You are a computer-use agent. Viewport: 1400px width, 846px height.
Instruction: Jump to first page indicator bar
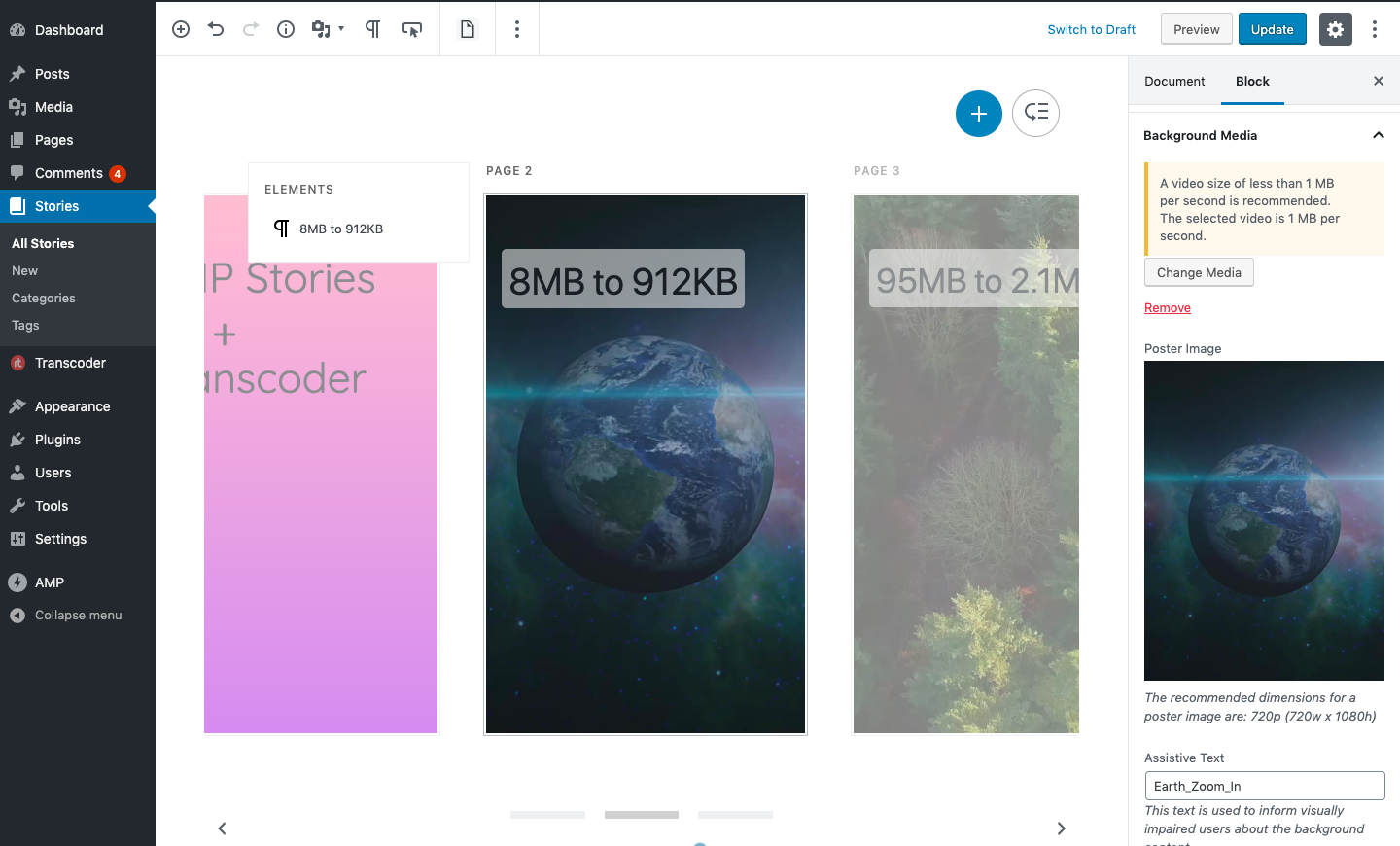(548, 815)
